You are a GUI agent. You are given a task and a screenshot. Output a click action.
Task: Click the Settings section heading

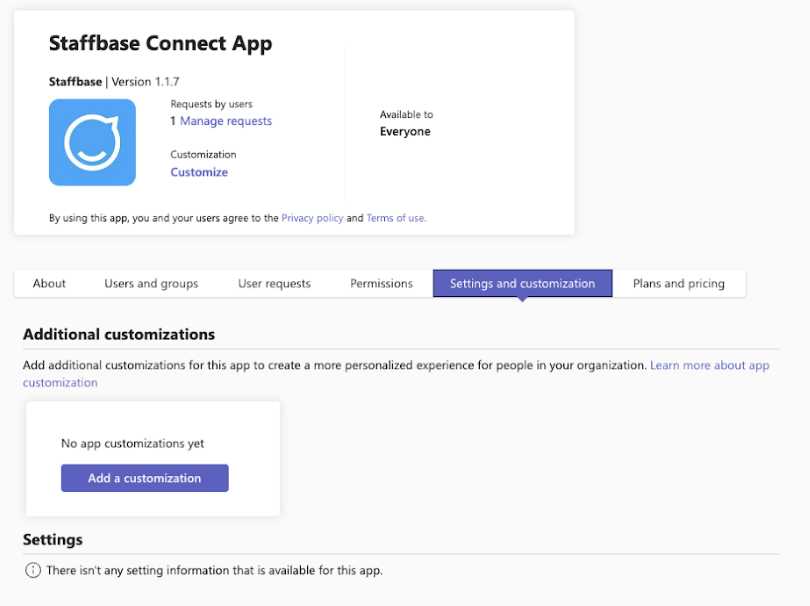[x=53, y=539]
